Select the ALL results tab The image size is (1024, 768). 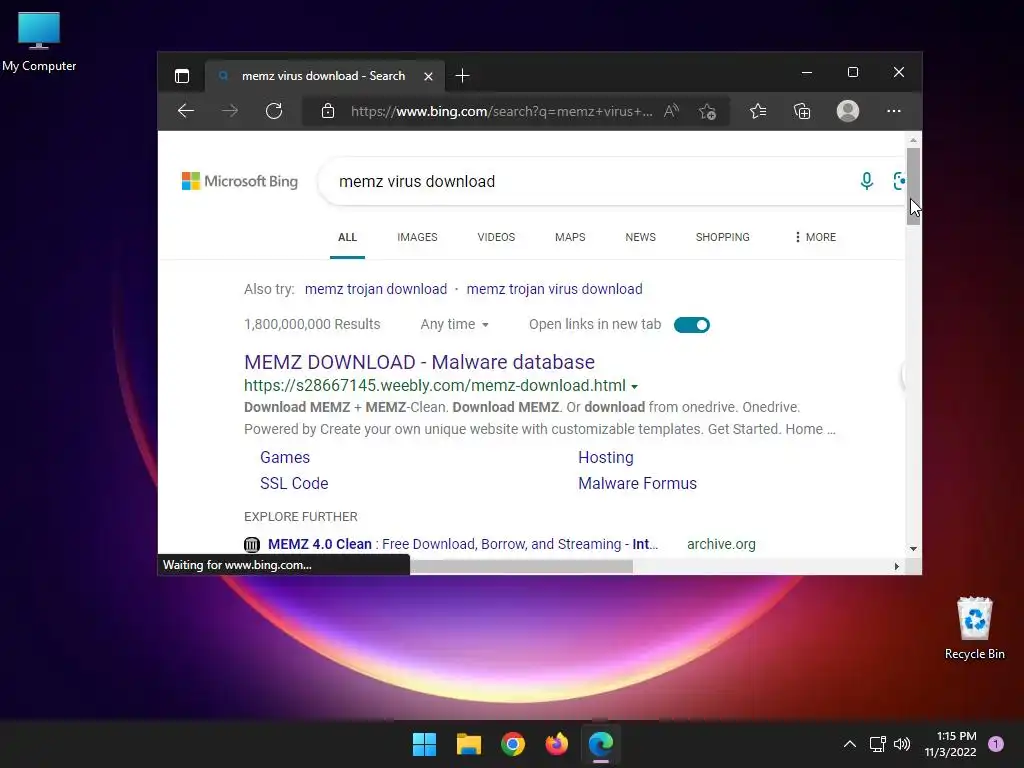coord(347,237)
